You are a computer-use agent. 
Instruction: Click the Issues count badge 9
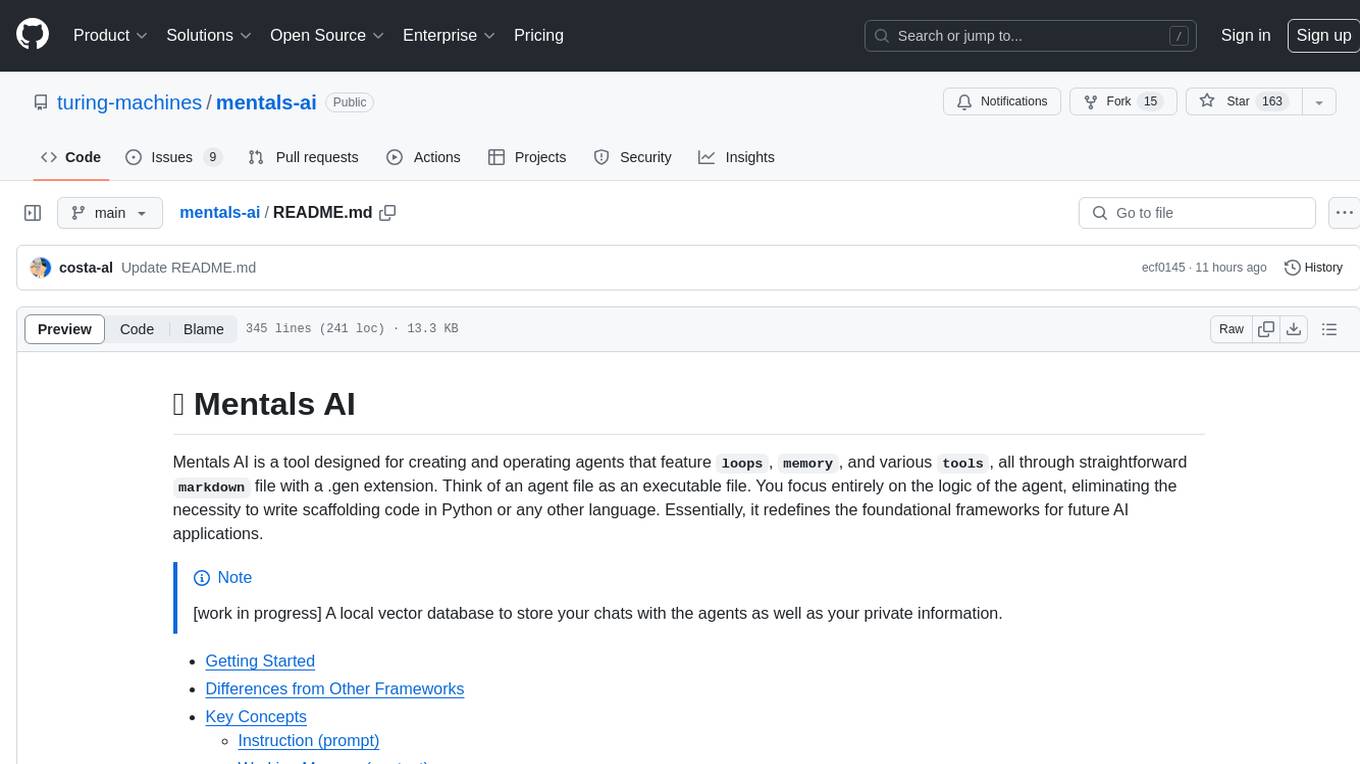click(212, 157)
